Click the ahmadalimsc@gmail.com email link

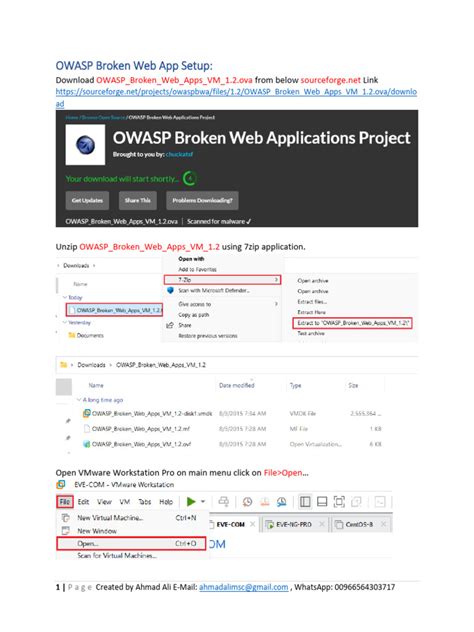click(243, 587)
